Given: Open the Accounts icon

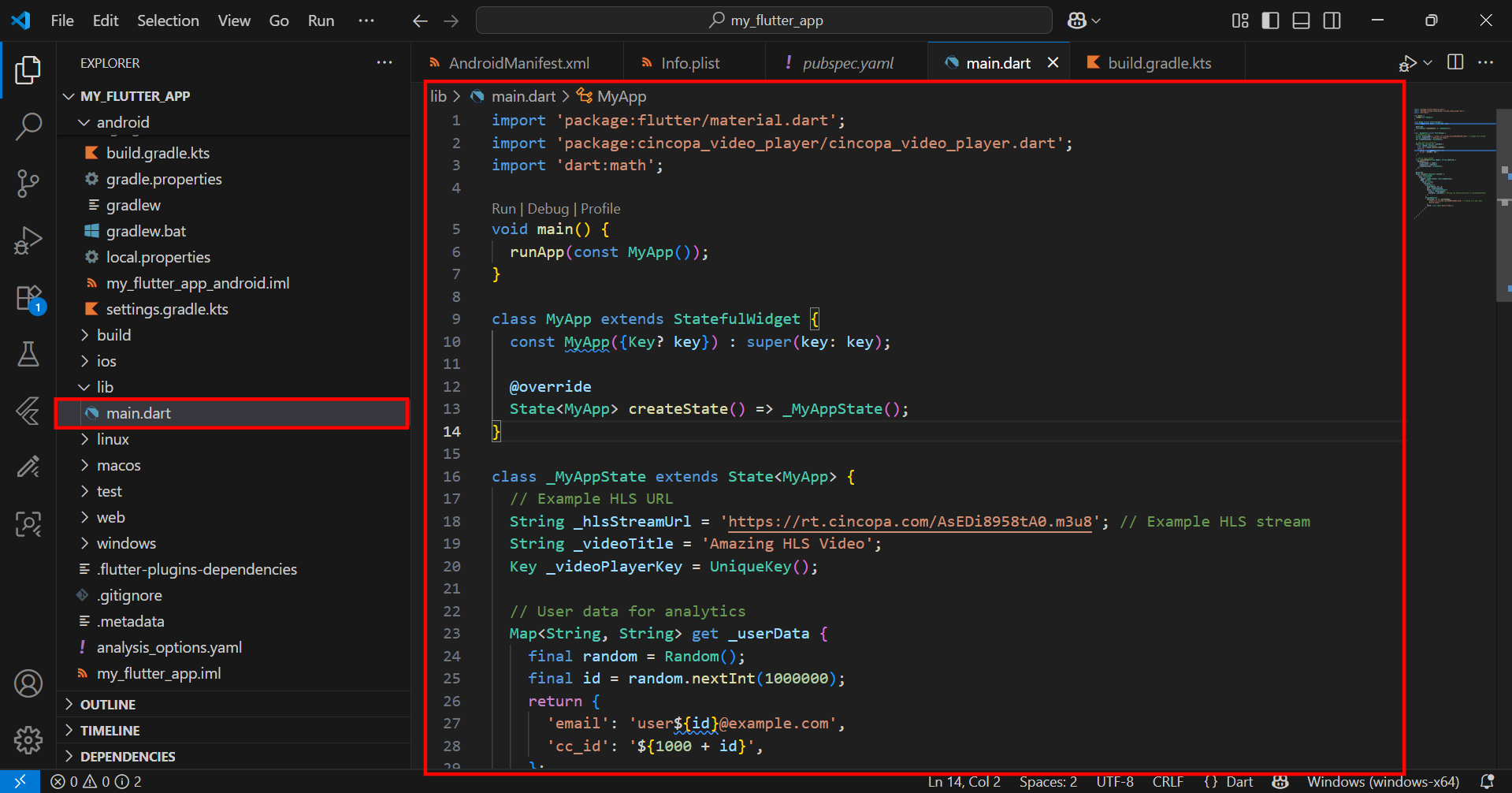Looking at the screenshot, I should [28, 683].
